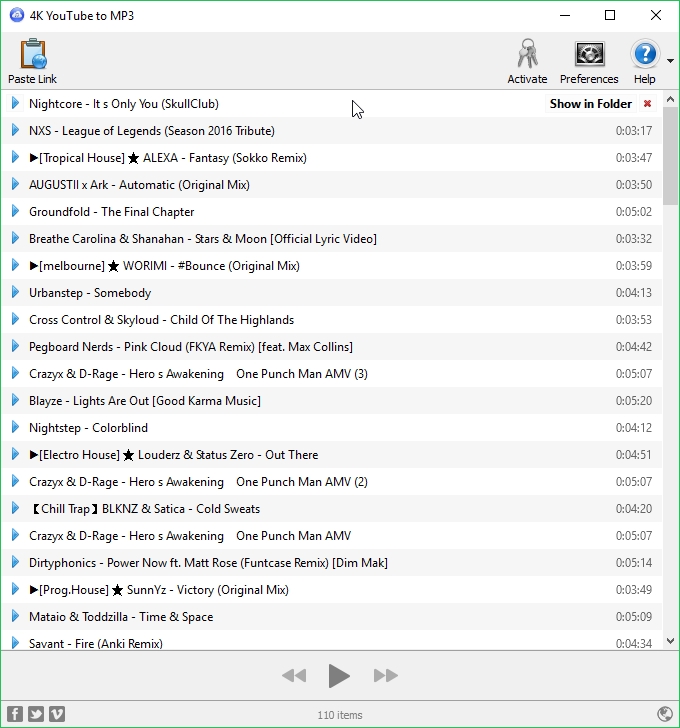The height and width of the screenshot is (728, 680).
Task: Play Pegboard Nerds - Pink Cloud icon
Action: click(15, 346)
